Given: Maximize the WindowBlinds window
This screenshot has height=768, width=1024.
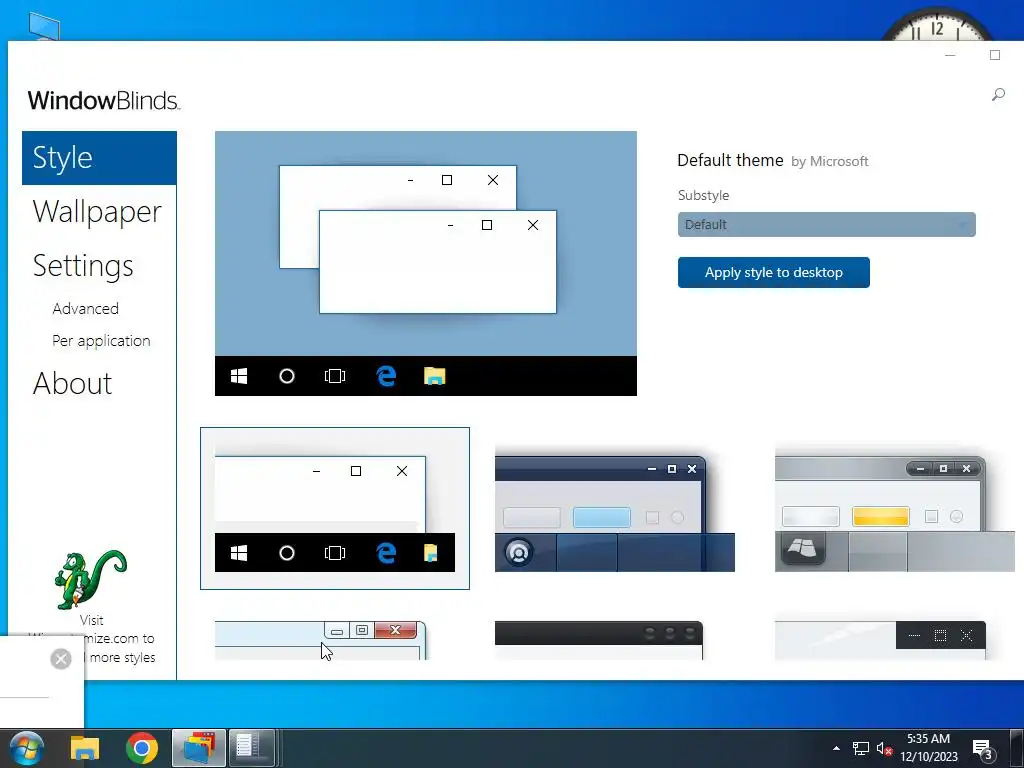Looking at the screenshot, I should click(x=995, y=55).
